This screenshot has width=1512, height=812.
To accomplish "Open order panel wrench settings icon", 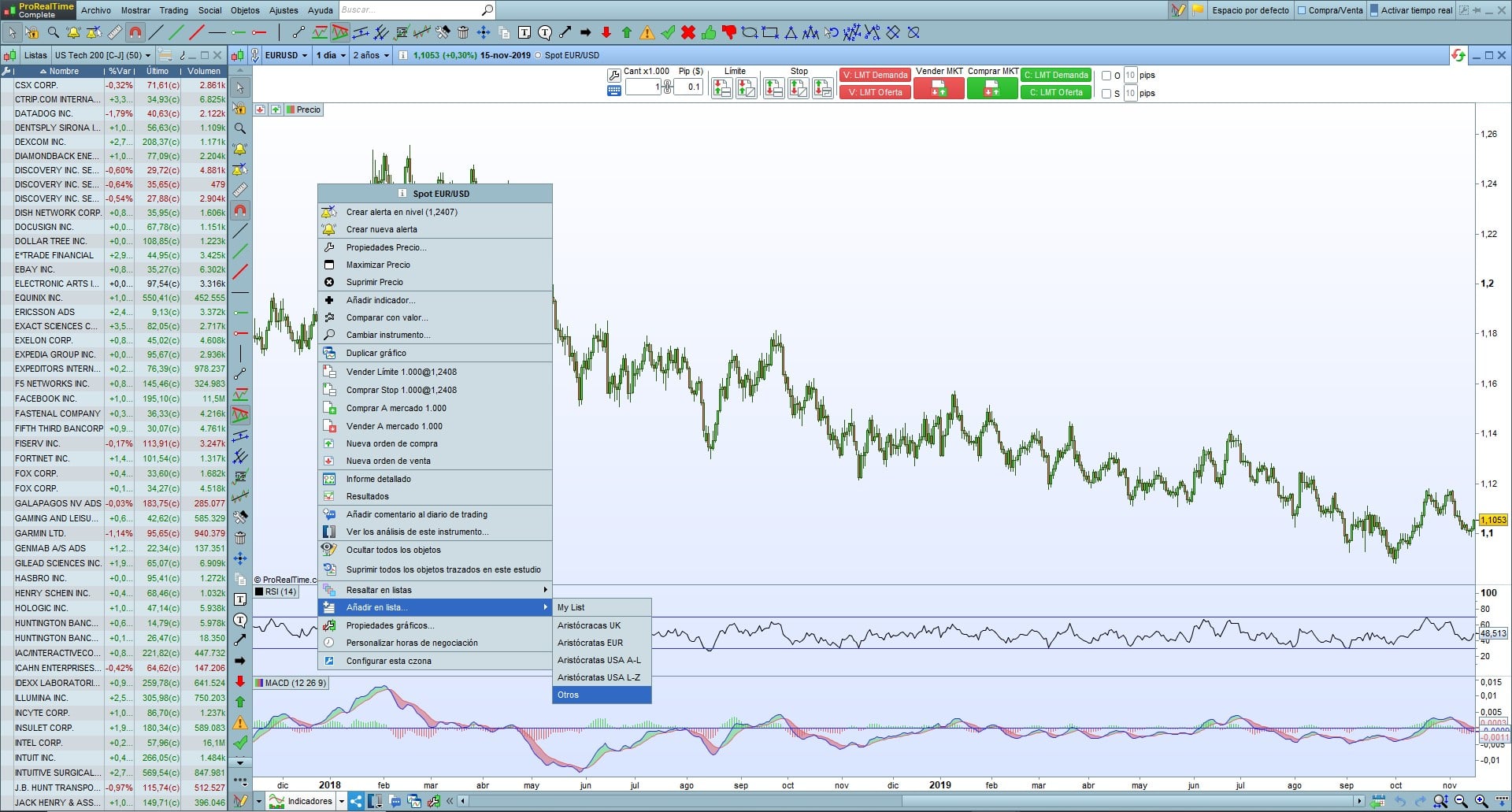I will click(614, 75).
